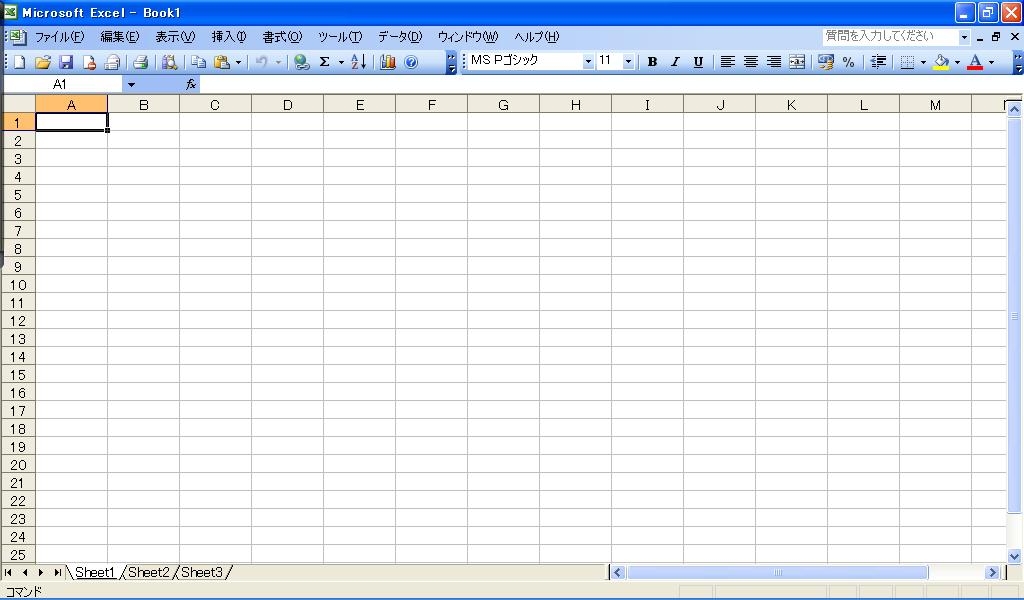Expand Standard toolbar options chevron
This screenshot has height=600, width=1024.
pos(451,63)
